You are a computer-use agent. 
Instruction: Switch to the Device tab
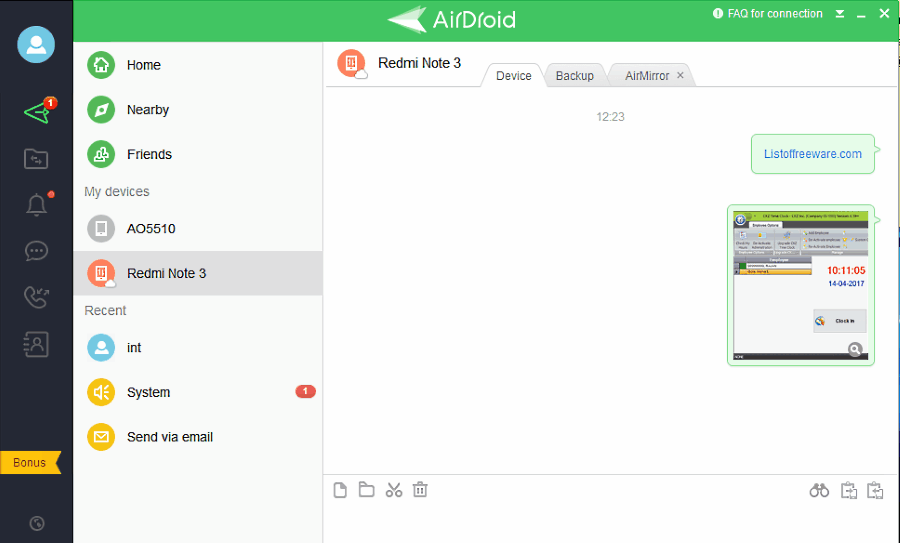[513, 76]
